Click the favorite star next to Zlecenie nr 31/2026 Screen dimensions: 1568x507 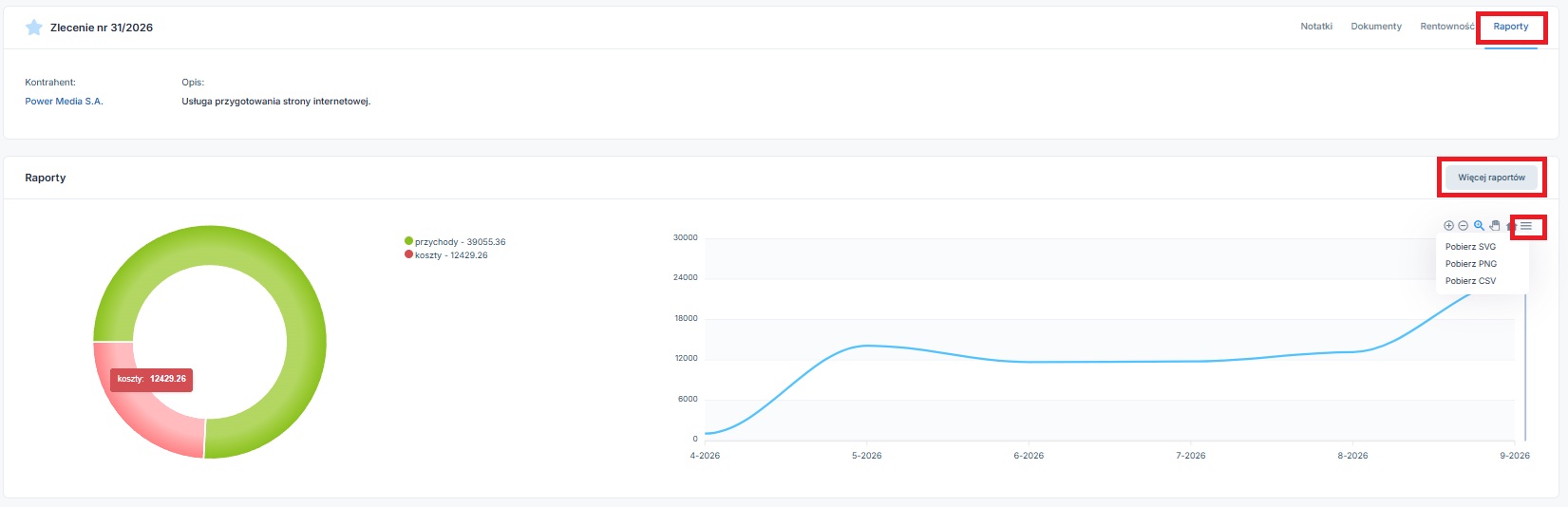click(34, 28)
